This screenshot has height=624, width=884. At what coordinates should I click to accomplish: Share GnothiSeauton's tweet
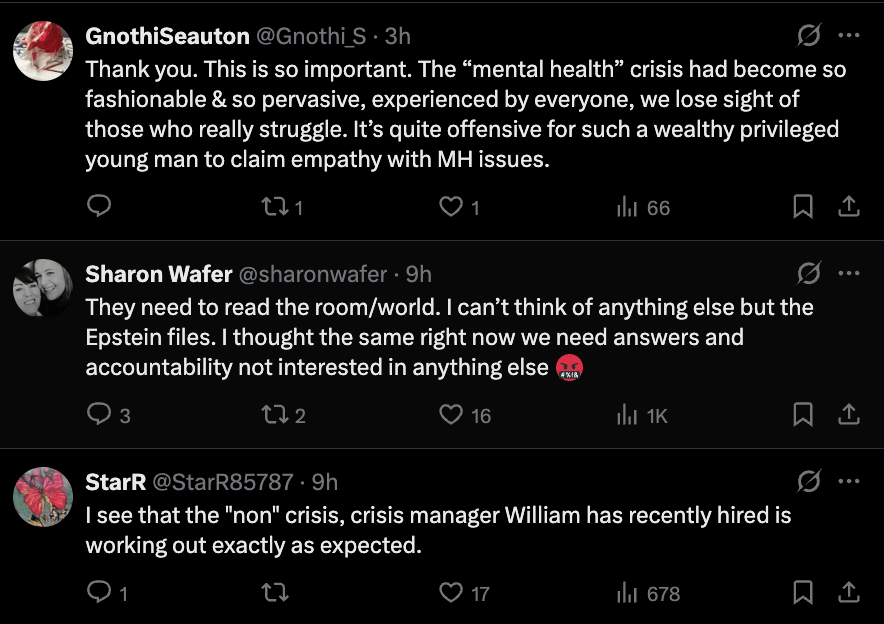[x=848, y=207]
